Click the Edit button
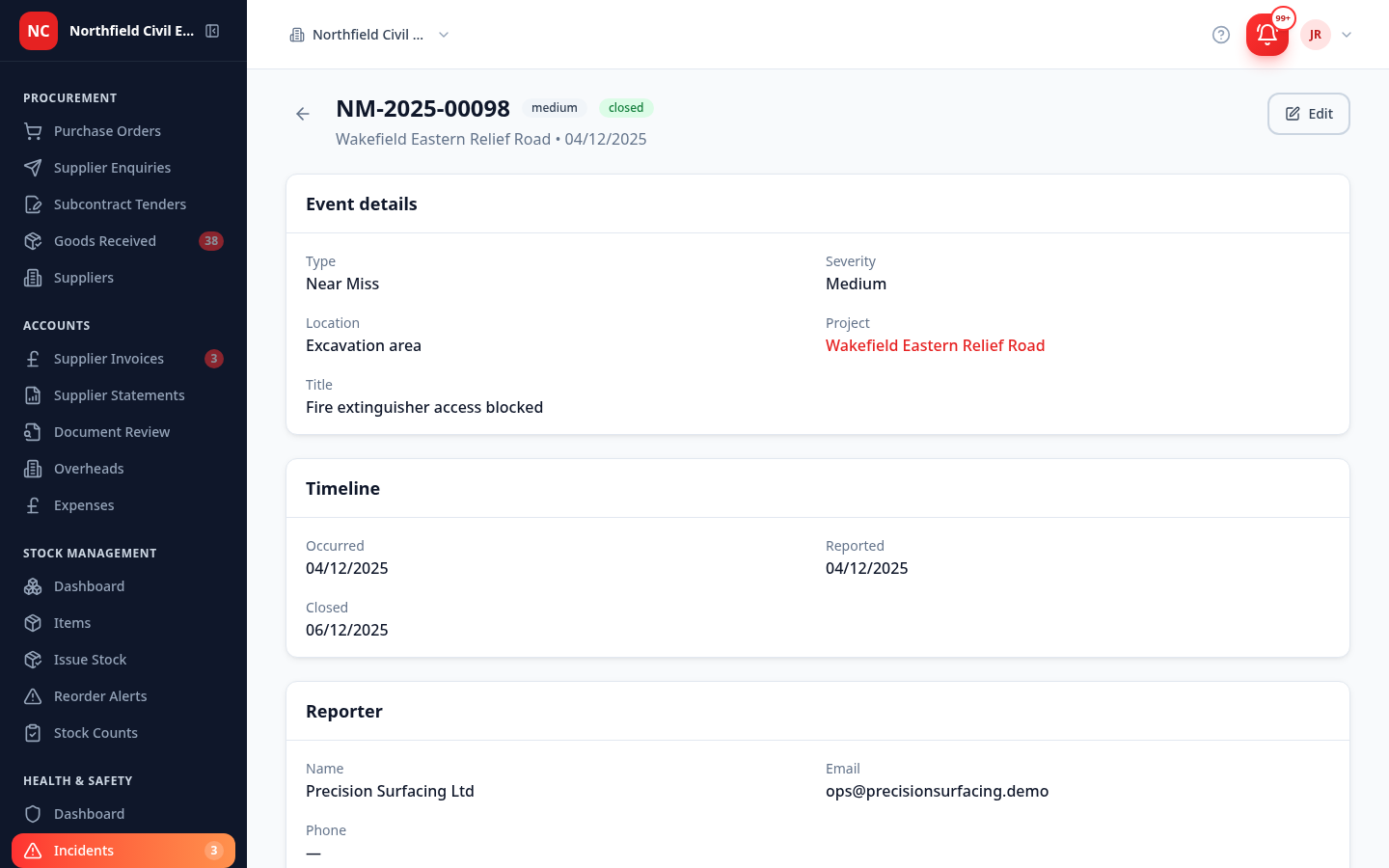 click(1308, 114)
